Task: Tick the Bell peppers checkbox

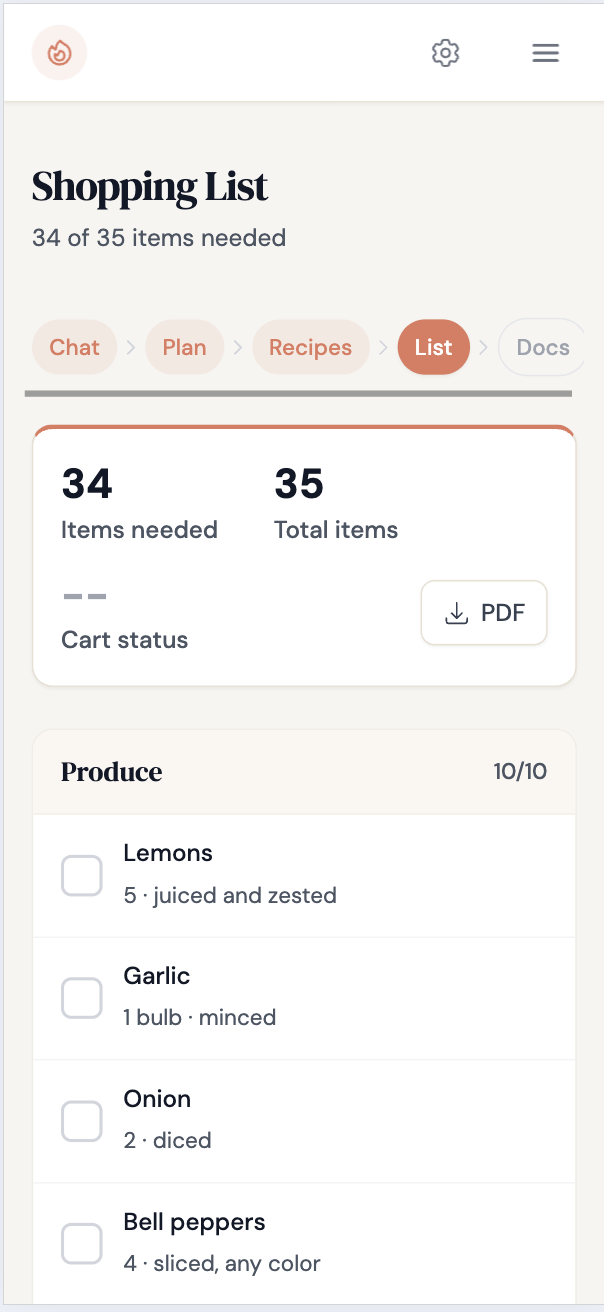Action: tap(81, 1243)
